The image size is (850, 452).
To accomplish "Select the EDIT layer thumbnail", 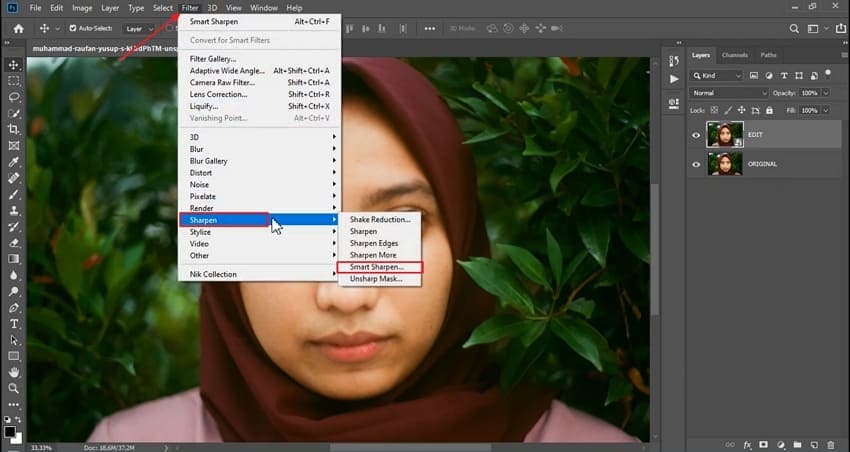I will point(725,134).
